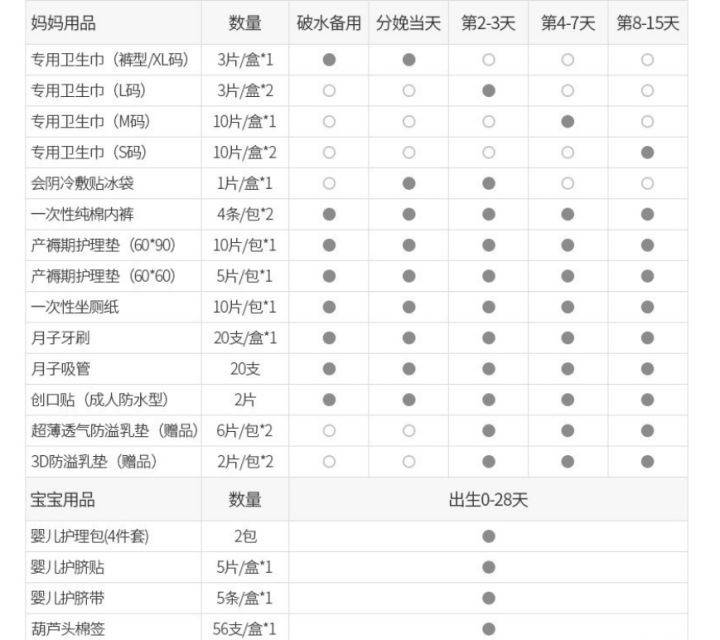This screenshot has width=720, height=640.
Task: Click empty circle for 会阴冷敷贴冰袋 under 第4-7天
Action: [x=568, y=183]
